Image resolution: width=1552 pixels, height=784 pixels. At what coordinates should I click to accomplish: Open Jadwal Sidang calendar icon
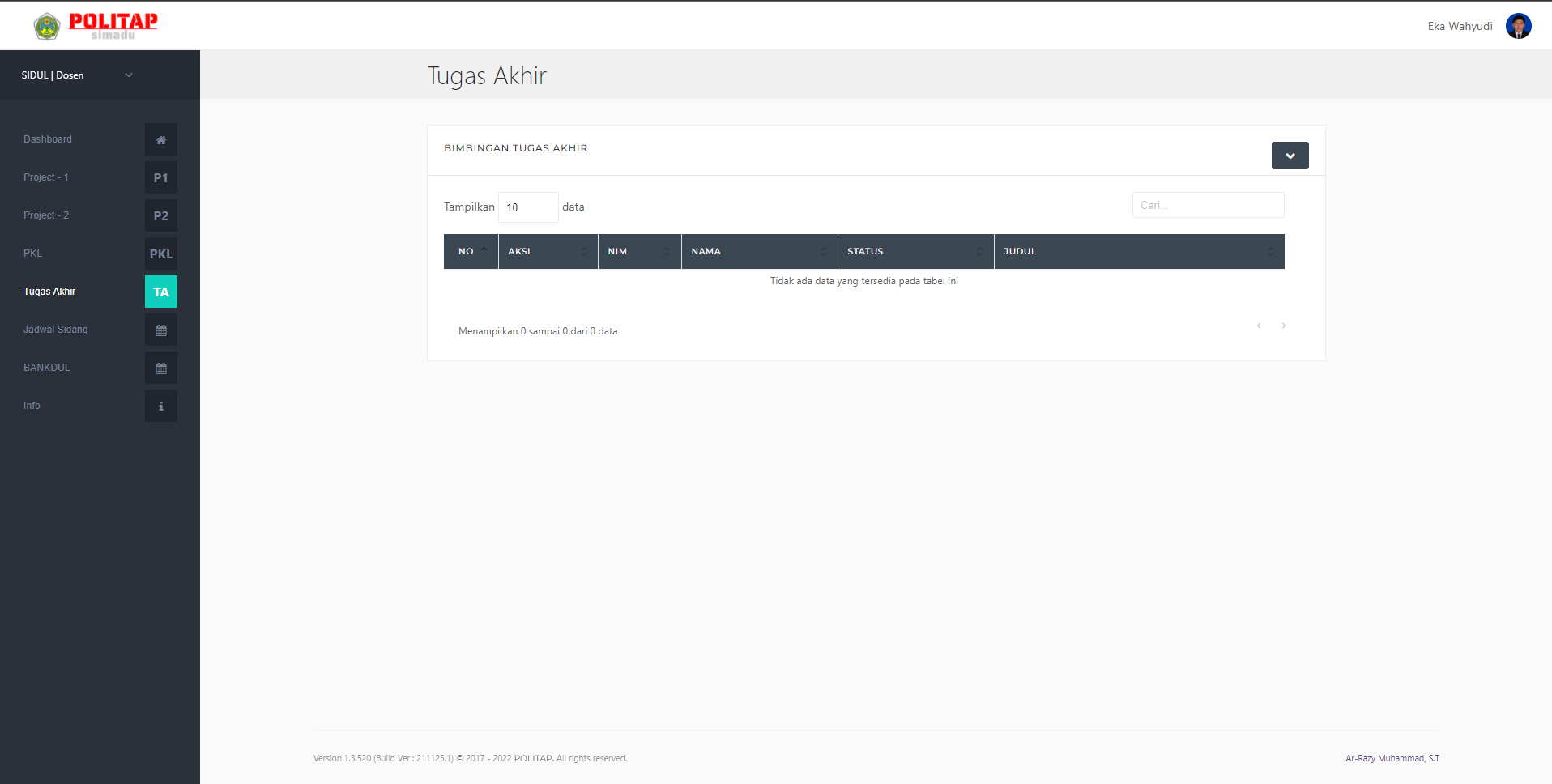pos(161,330)
